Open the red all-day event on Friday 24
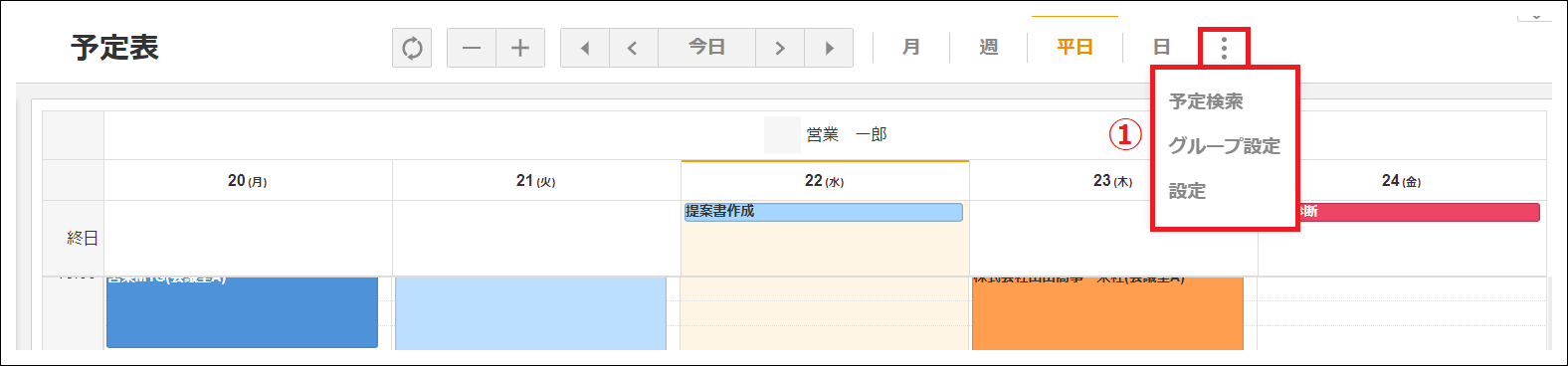Viewport: 1568px width, 366px height. [x=1420, y=212]
